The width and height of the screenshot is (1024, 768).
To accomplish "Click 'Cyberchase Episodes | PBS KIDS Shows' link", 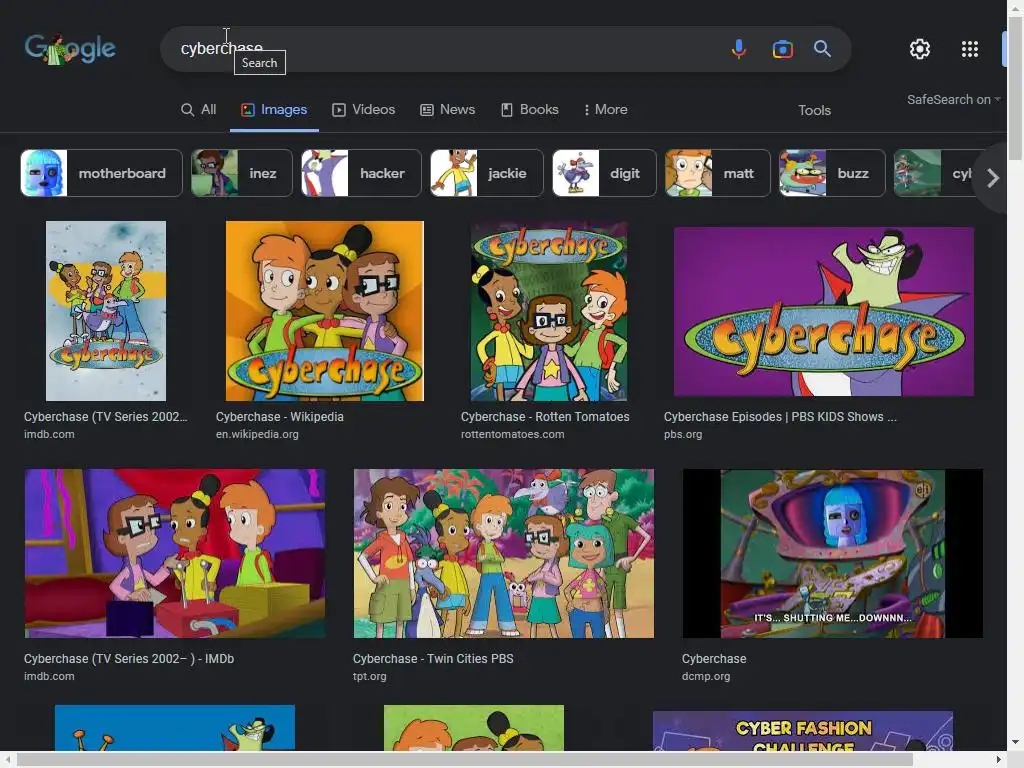I will click(780, 417).
